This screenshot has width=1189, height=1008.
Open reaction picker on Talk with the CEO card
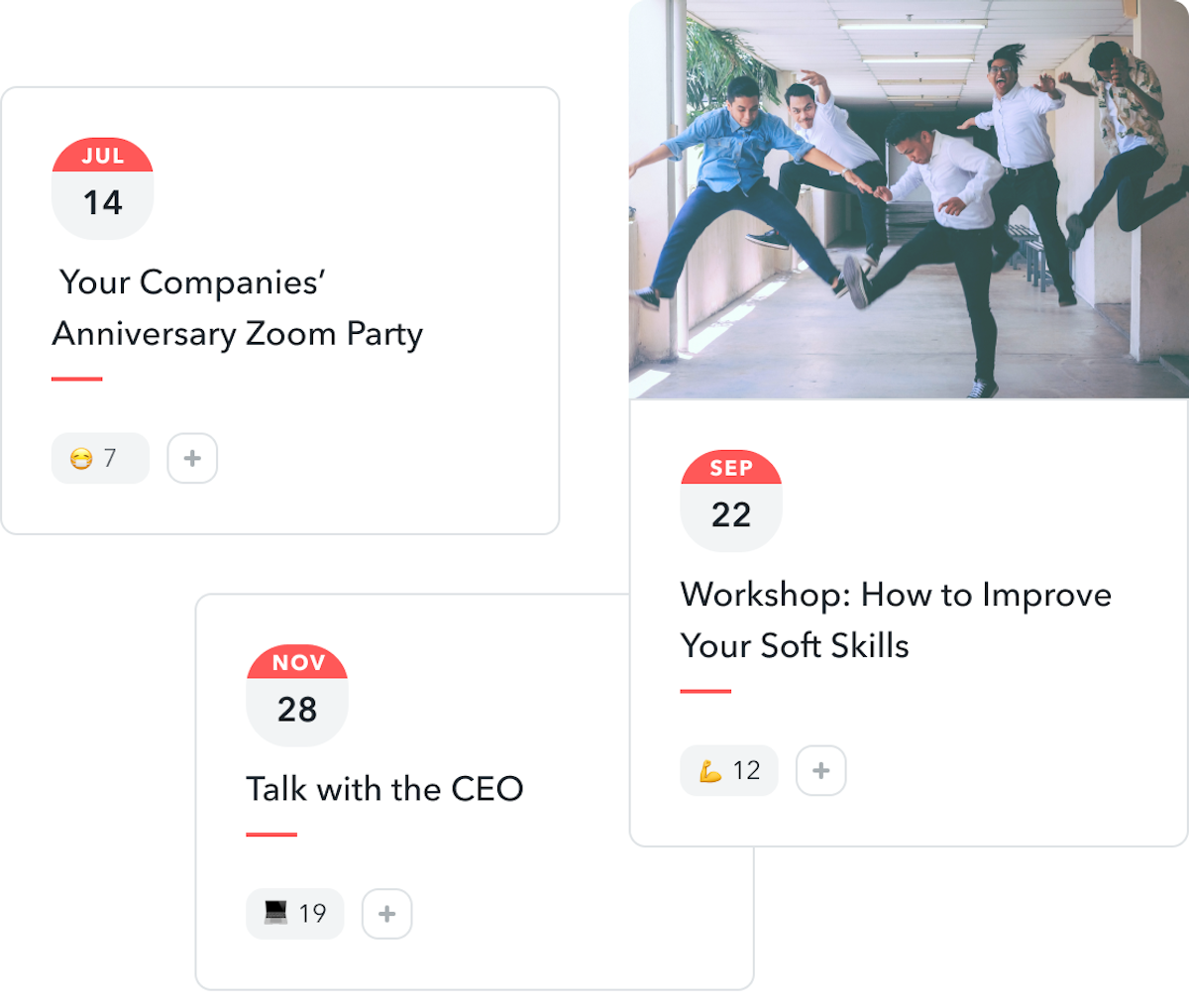pos(386,913)
